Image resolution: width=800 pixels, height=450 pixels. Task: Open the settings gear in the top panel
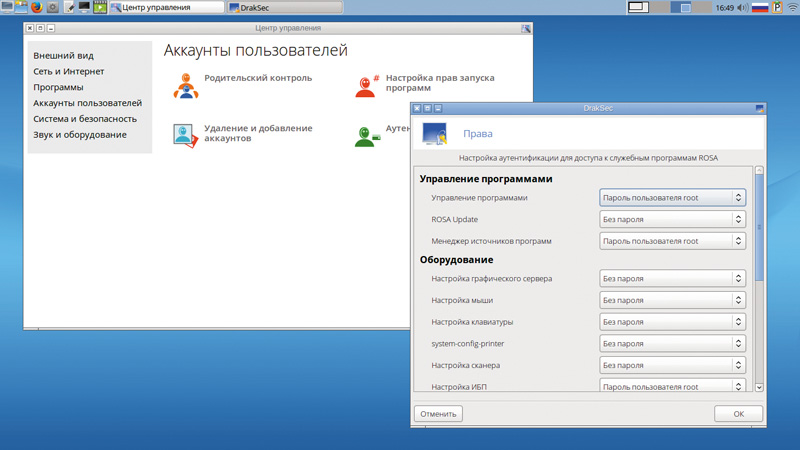[x=53, y=7]
